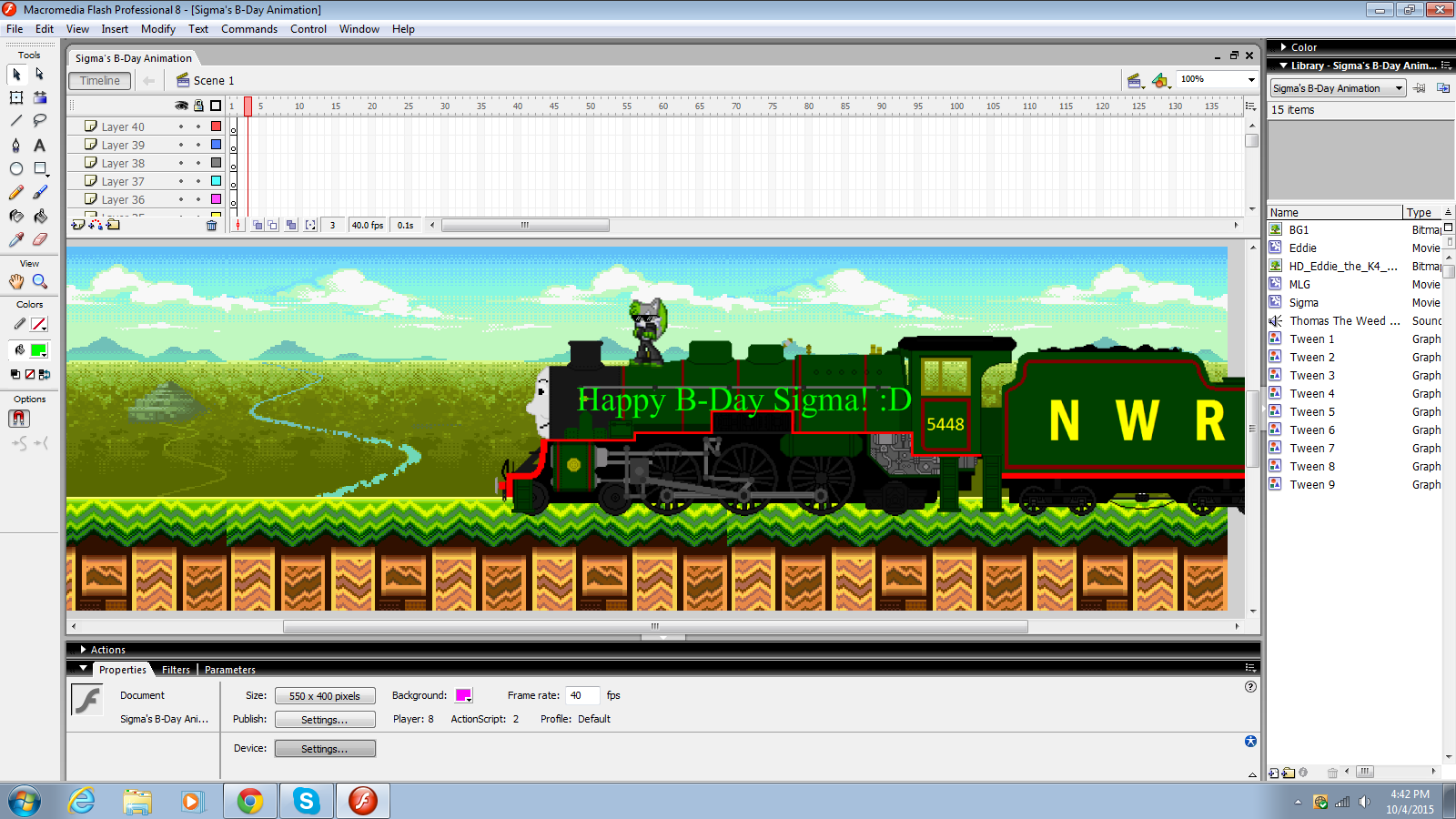
Task: Select the Text tool
Action: [x=40, y=145]
